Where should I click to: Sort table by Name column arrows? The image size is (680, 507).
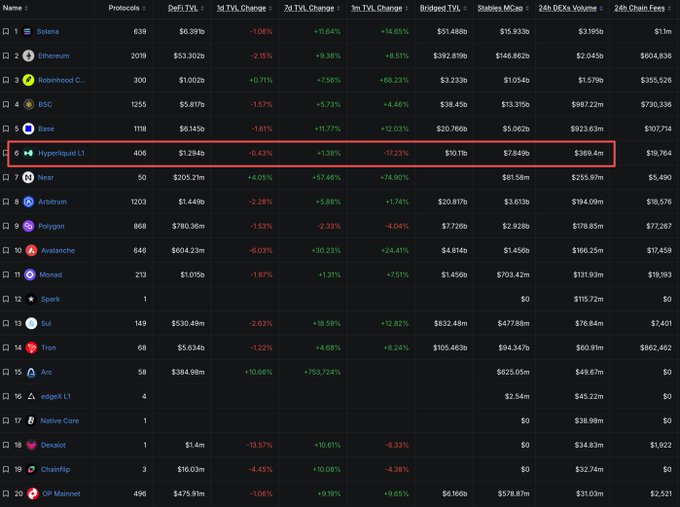[26, 8]
